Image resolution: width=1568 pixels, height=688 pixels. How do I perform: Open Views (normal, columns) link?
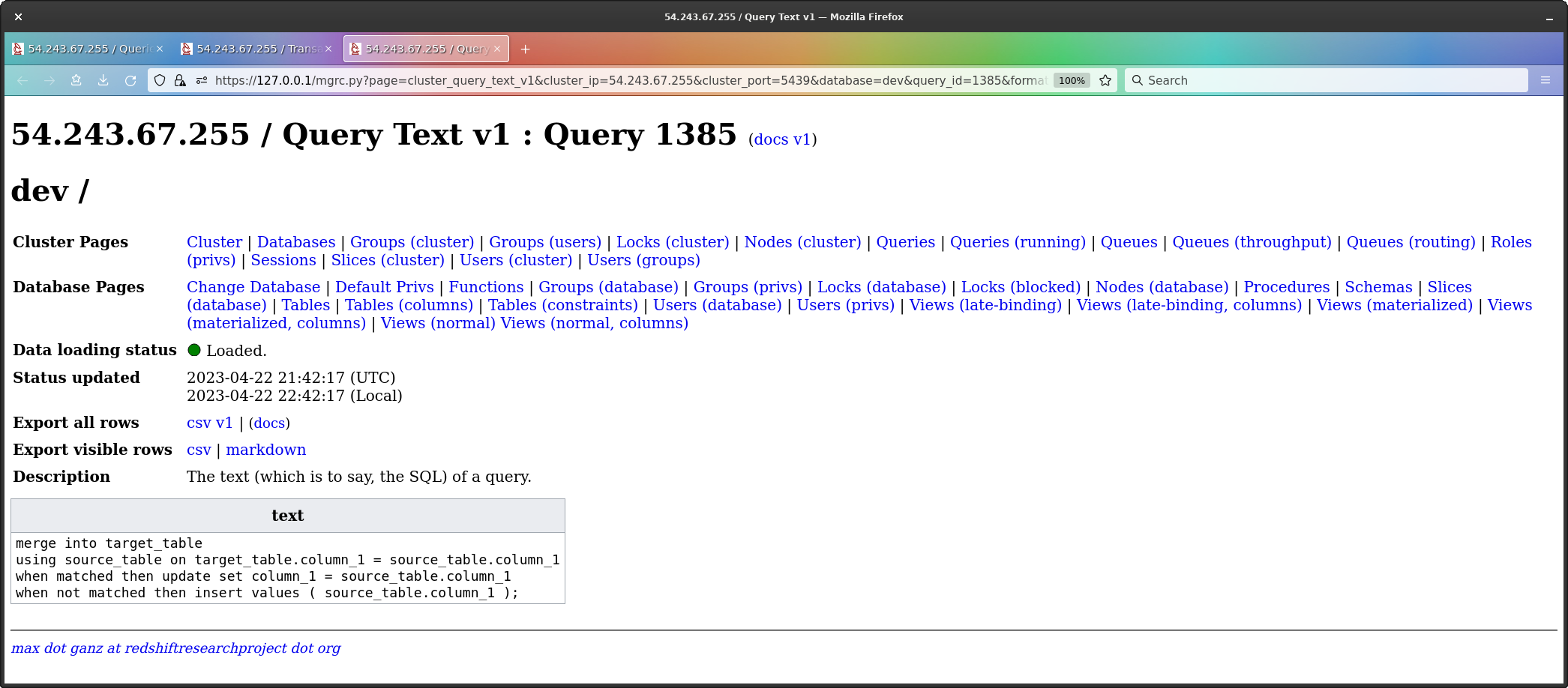pyautogui.click(x=595, y=323)
